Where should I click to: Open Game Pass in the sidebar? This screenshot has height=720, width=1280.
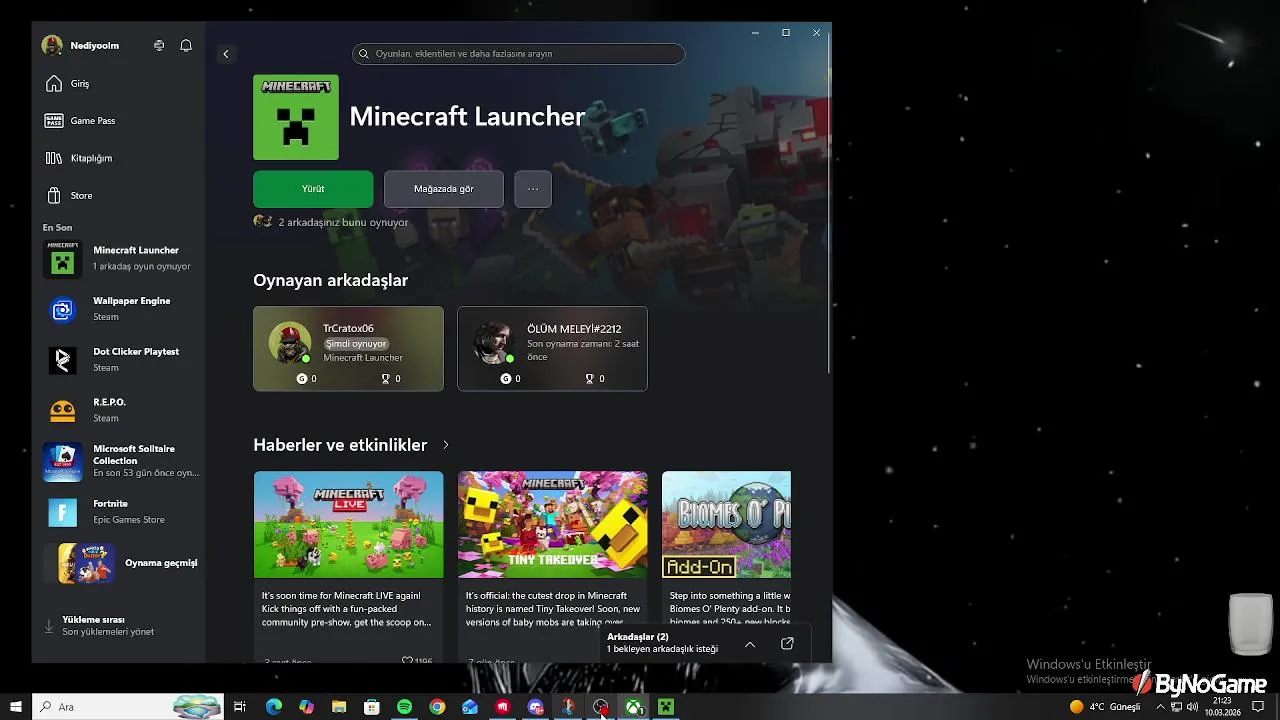coord(118,121)
